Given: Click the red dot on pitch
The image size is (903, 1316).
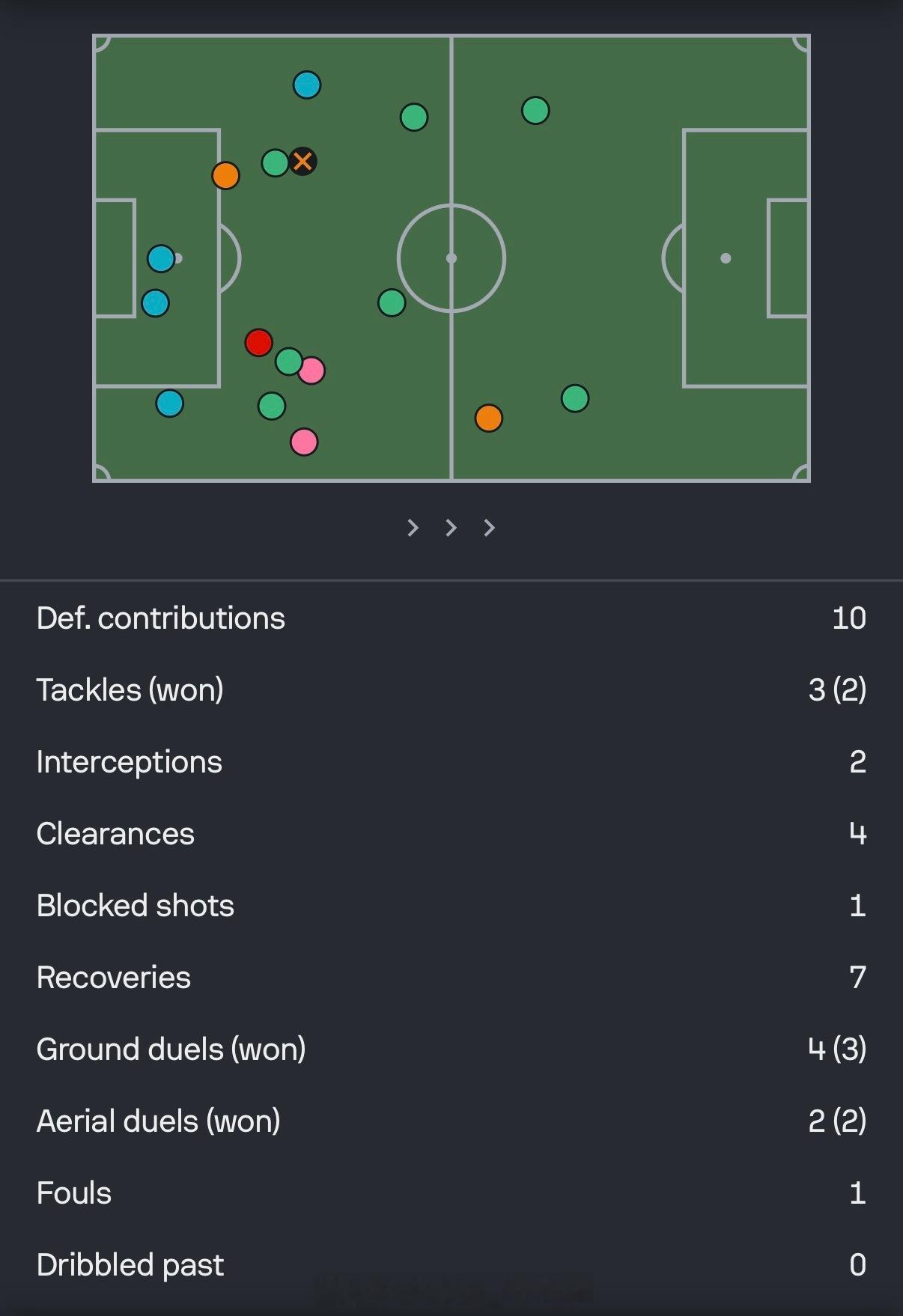Looking at the screenshot, I should [x=258, y=343].
